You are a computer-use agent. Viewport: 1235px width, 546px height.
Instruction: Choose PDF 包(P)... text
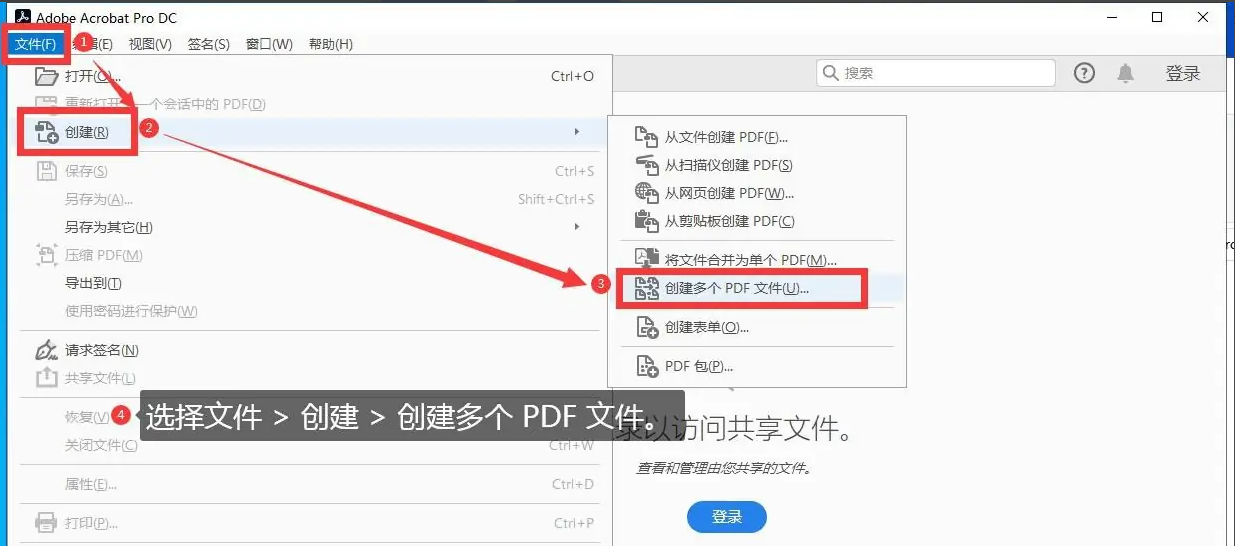click(x=699, y=367)
